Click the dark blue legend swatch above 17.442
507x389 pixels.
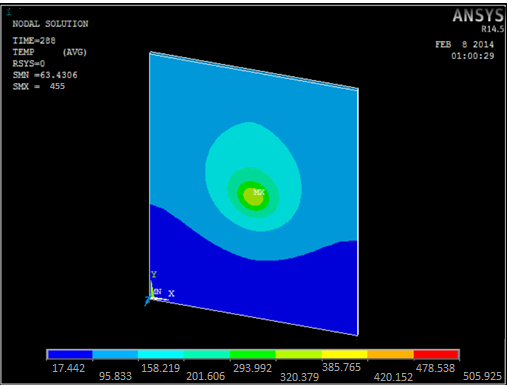[70, 354]
